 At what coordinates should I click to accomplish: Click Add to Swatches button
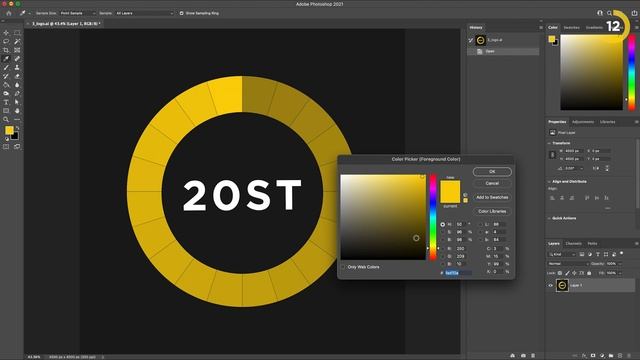click(492, 197)
